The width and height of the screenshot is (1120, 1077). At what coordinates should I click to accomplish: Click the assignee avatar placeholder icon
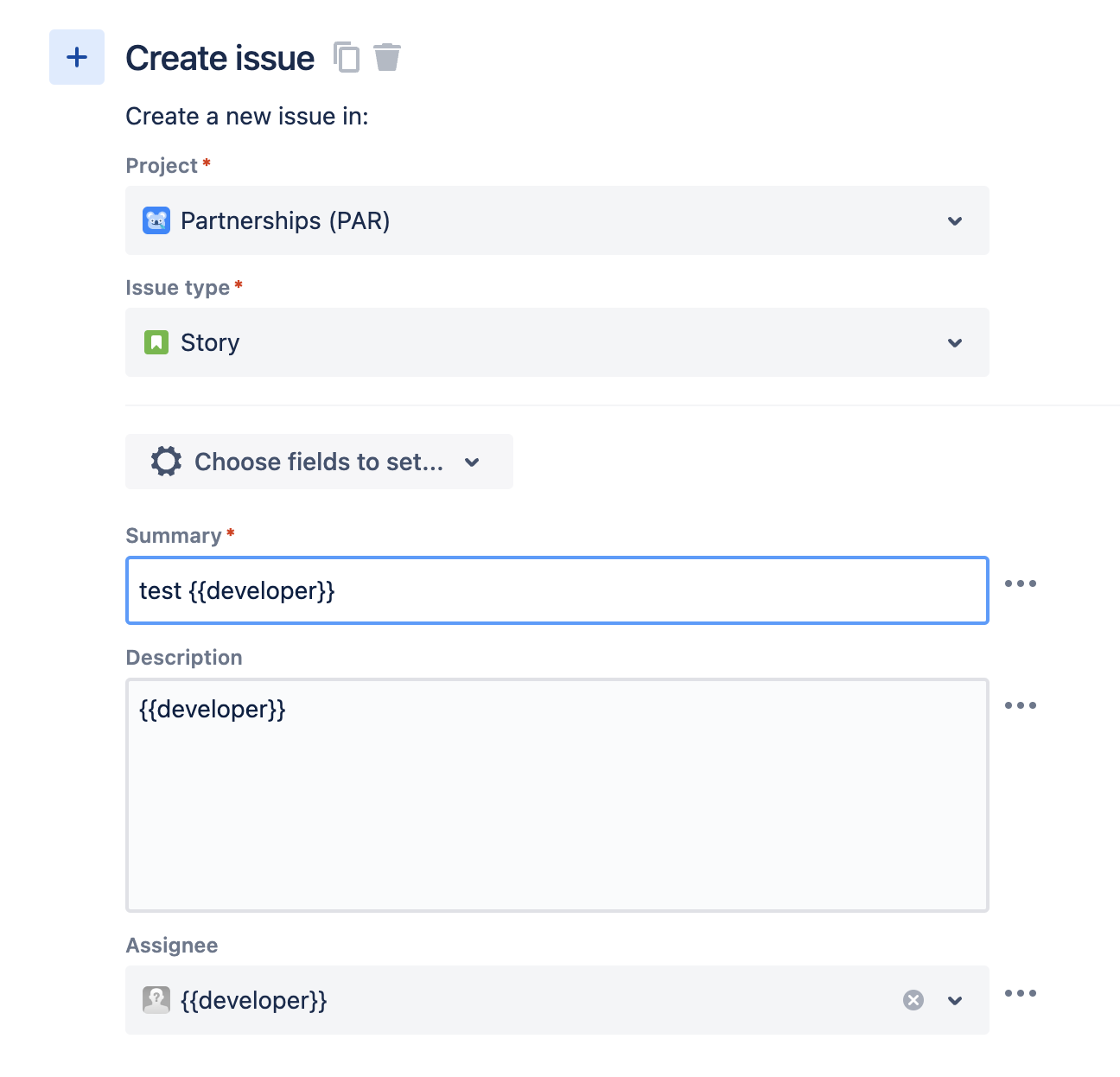click(156, 1000)
